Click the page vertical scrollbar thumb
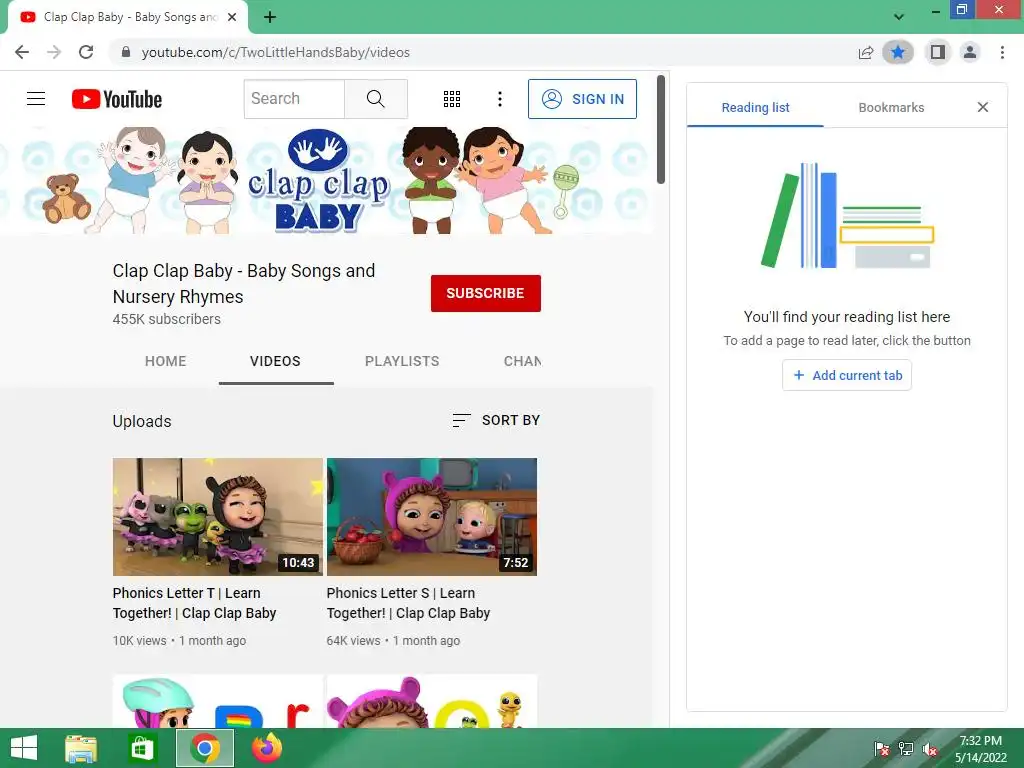 coord(661,129)
